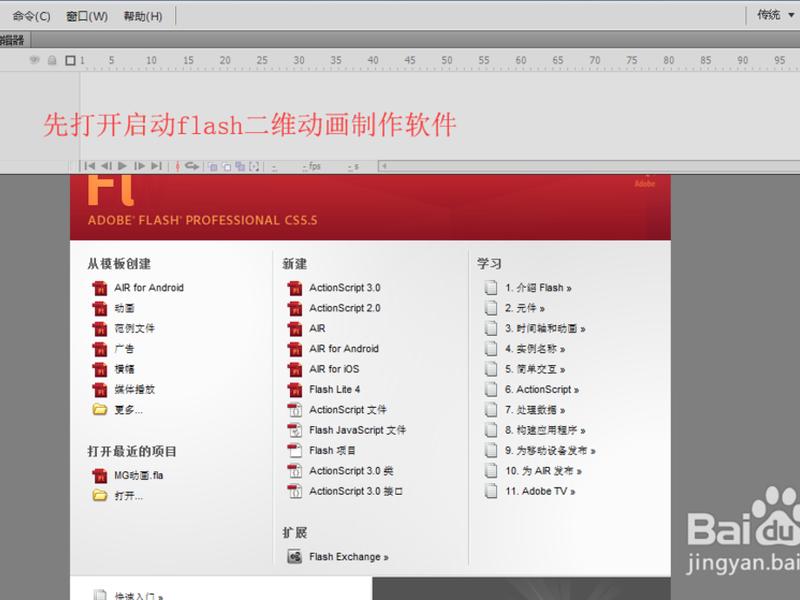Open lesson 9. 为移动设备发布
This screenshot has width=800, height=600.
click(550, 451)
